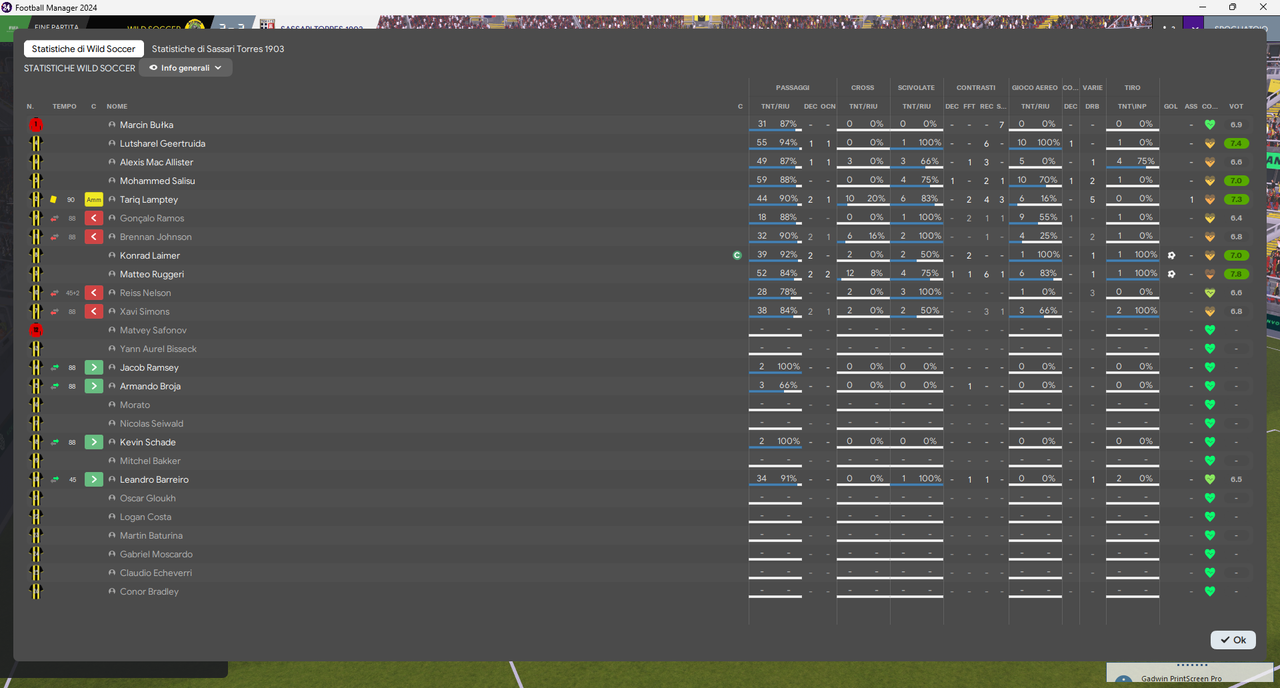
Task: Open the Info generali view dropdown
Action: point(186,68)
